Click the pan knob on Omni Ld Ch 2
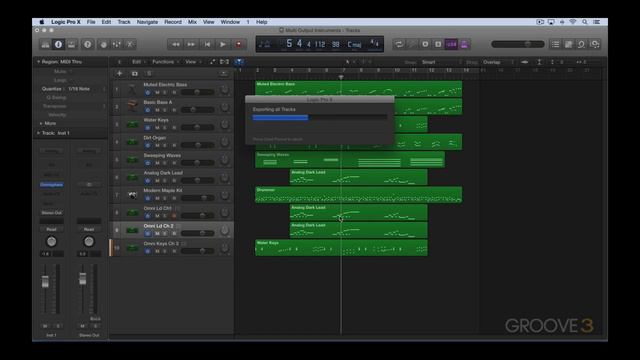640x360 pixels. (x=224, y=231)
